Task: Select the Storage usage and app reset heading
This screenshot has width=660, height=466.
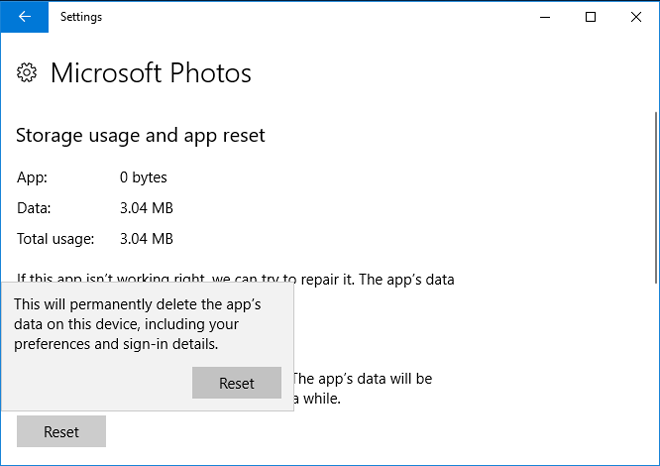Action: (x=141, y=135)
